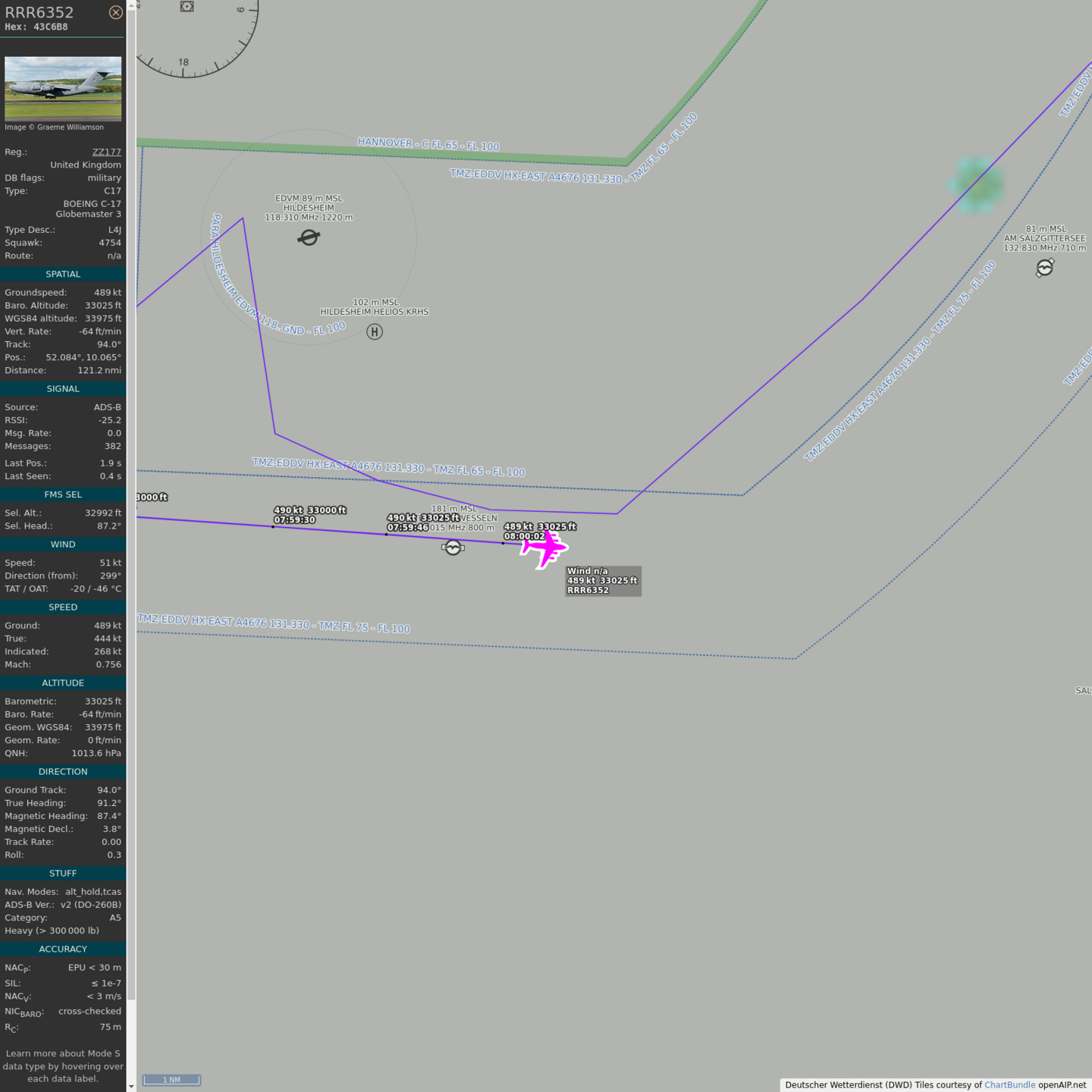Viewport: 1092px width, 1092px height.
Task: Open the ChartBundle attribution link
Action: click(x=1009, y=1084)
